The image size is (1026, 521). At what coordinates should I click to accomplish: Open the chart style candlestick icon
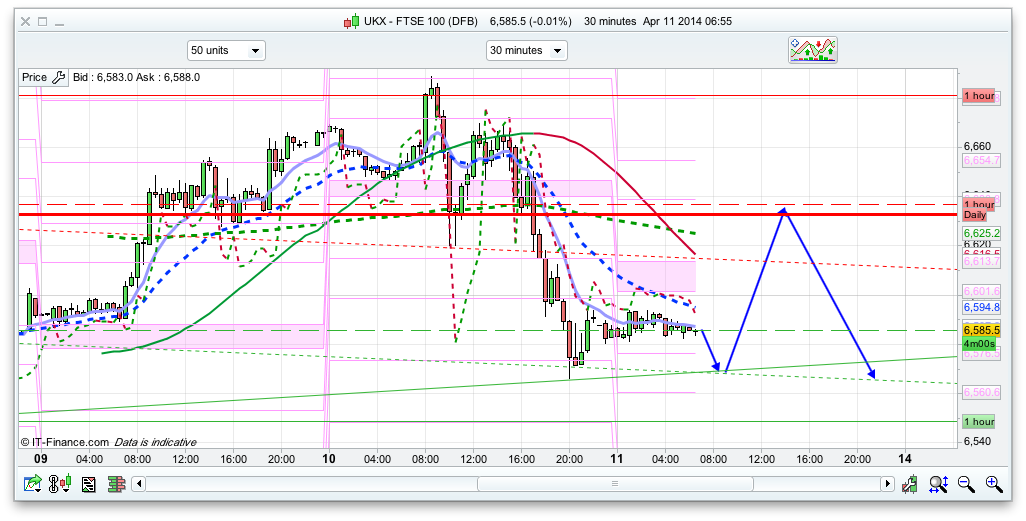pyautogui.click(x=62, y=484)
